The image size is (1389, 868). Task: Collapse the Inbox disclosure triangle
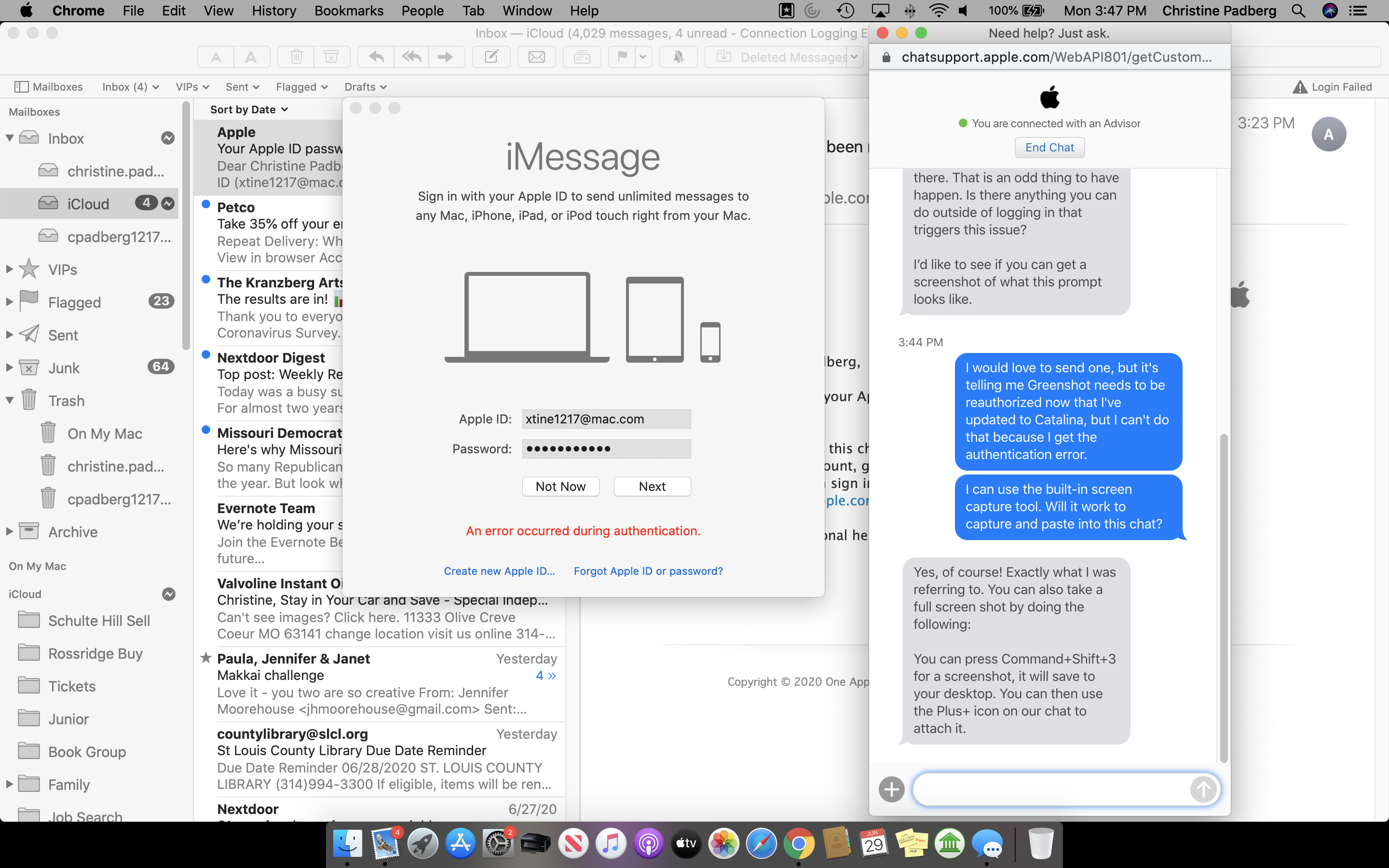click(10, 138)
